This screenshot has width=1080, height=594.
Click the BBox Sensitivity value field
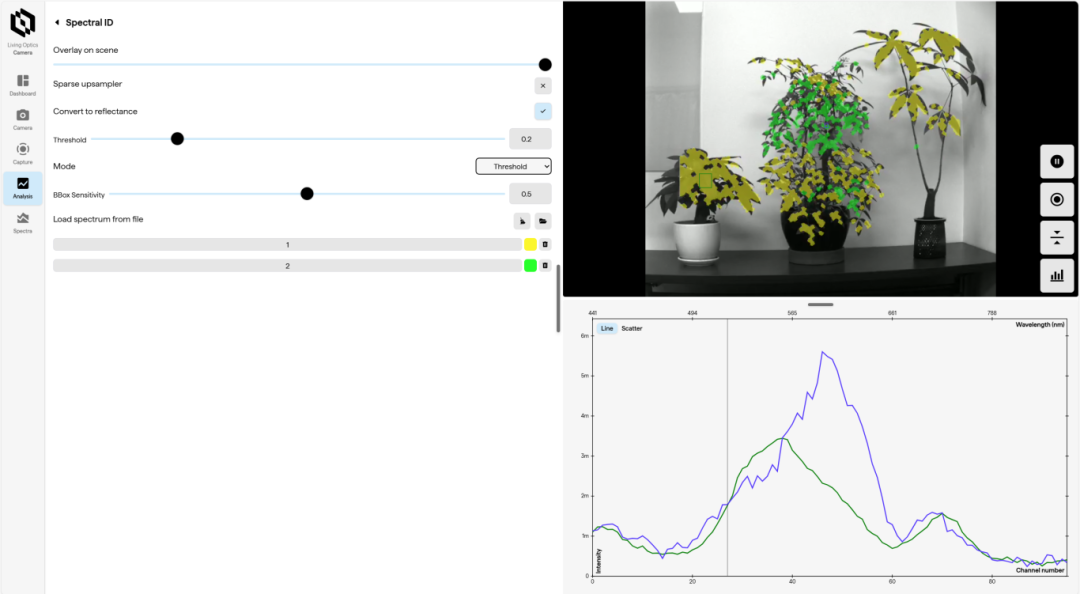point(529,194)
